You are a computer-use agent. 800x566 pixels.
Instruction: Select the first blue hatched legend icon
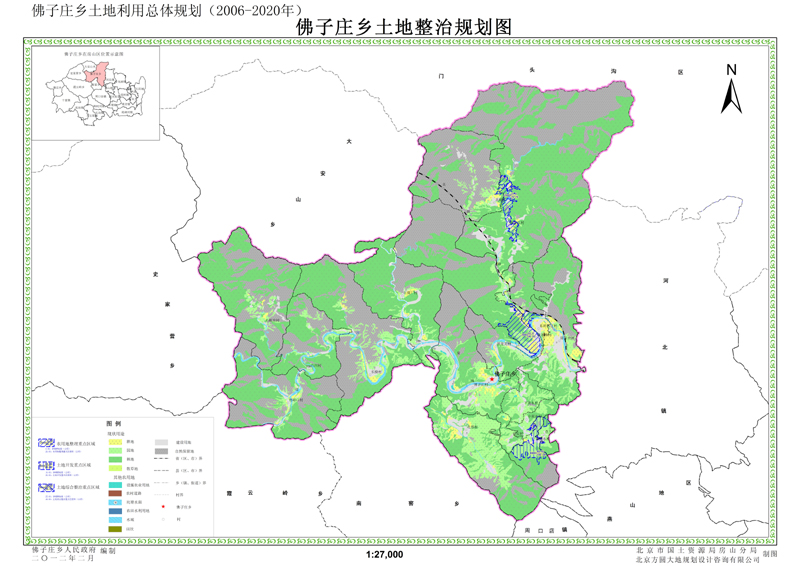click(x=47, y=442)
